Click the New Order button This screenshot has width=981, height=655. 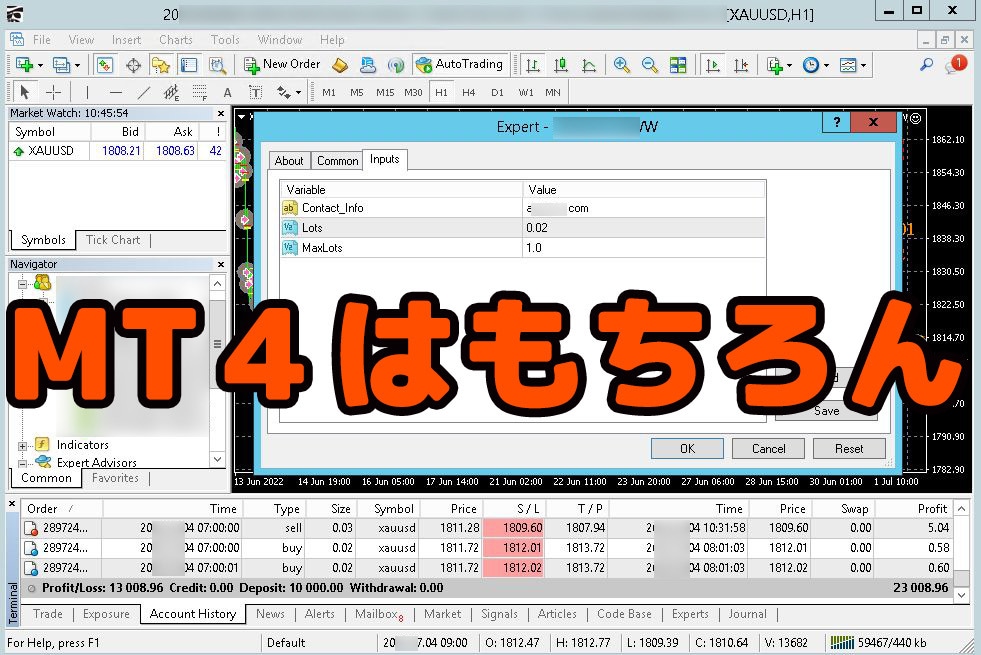282,64
